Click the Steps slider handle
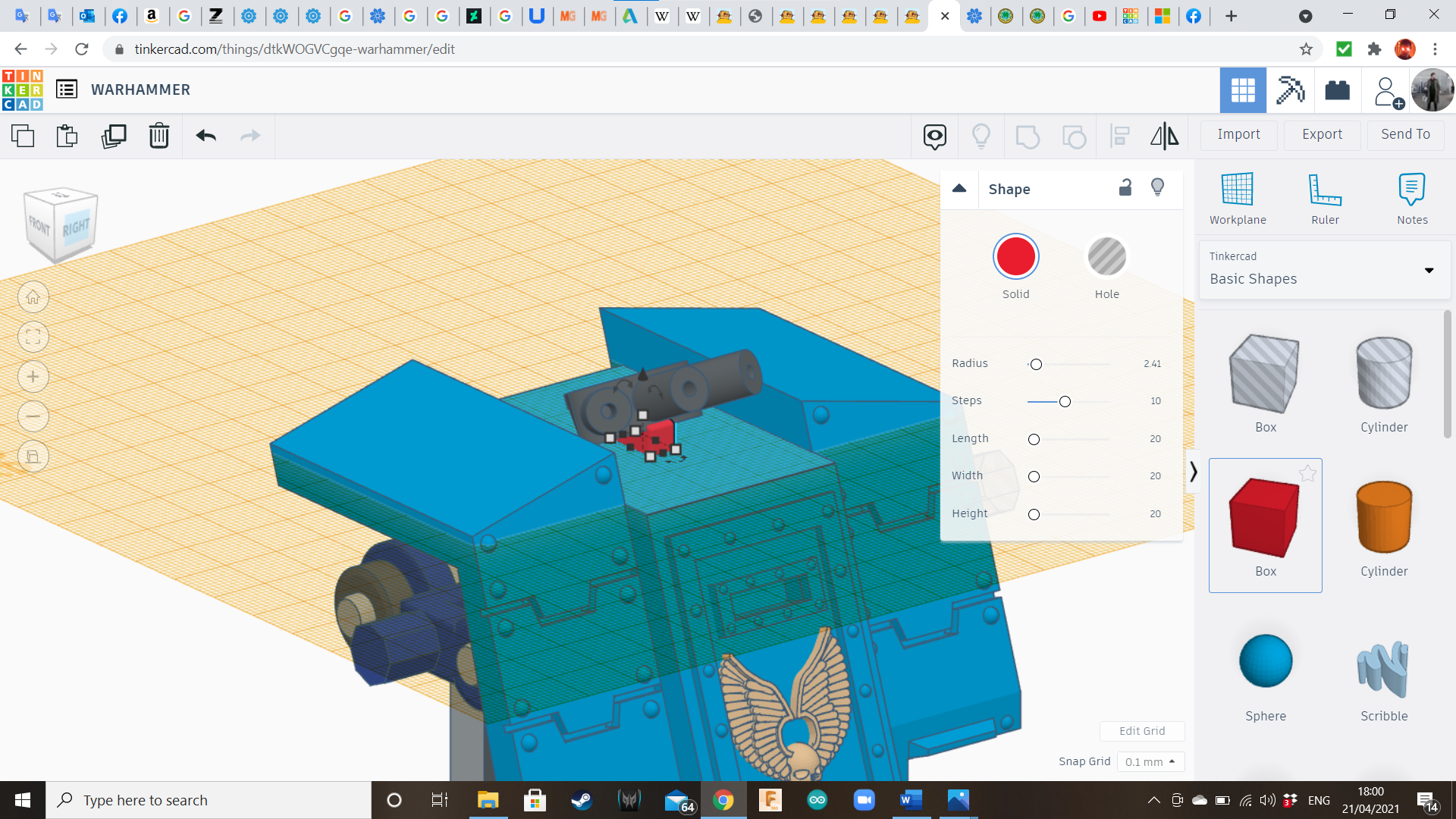The height and width of the screenshot is (819, 1456). click(x=1065, y=401)
